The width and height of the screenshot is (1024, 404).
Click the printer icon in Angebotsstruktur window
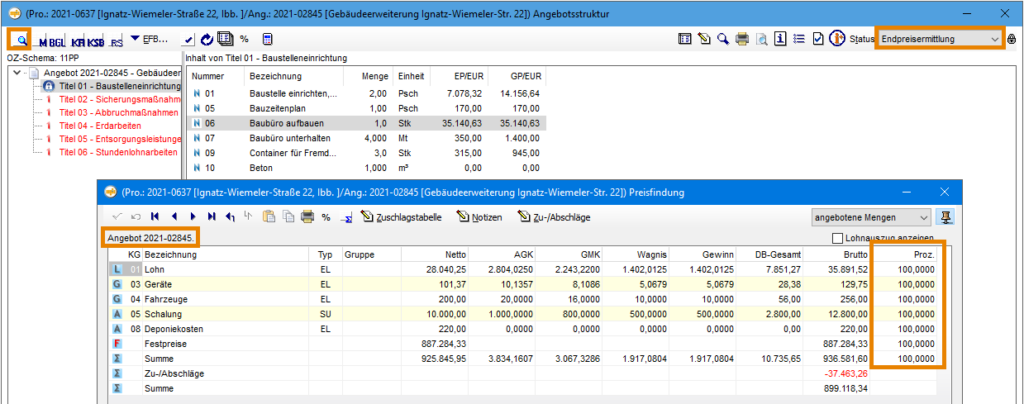(742, 39)
